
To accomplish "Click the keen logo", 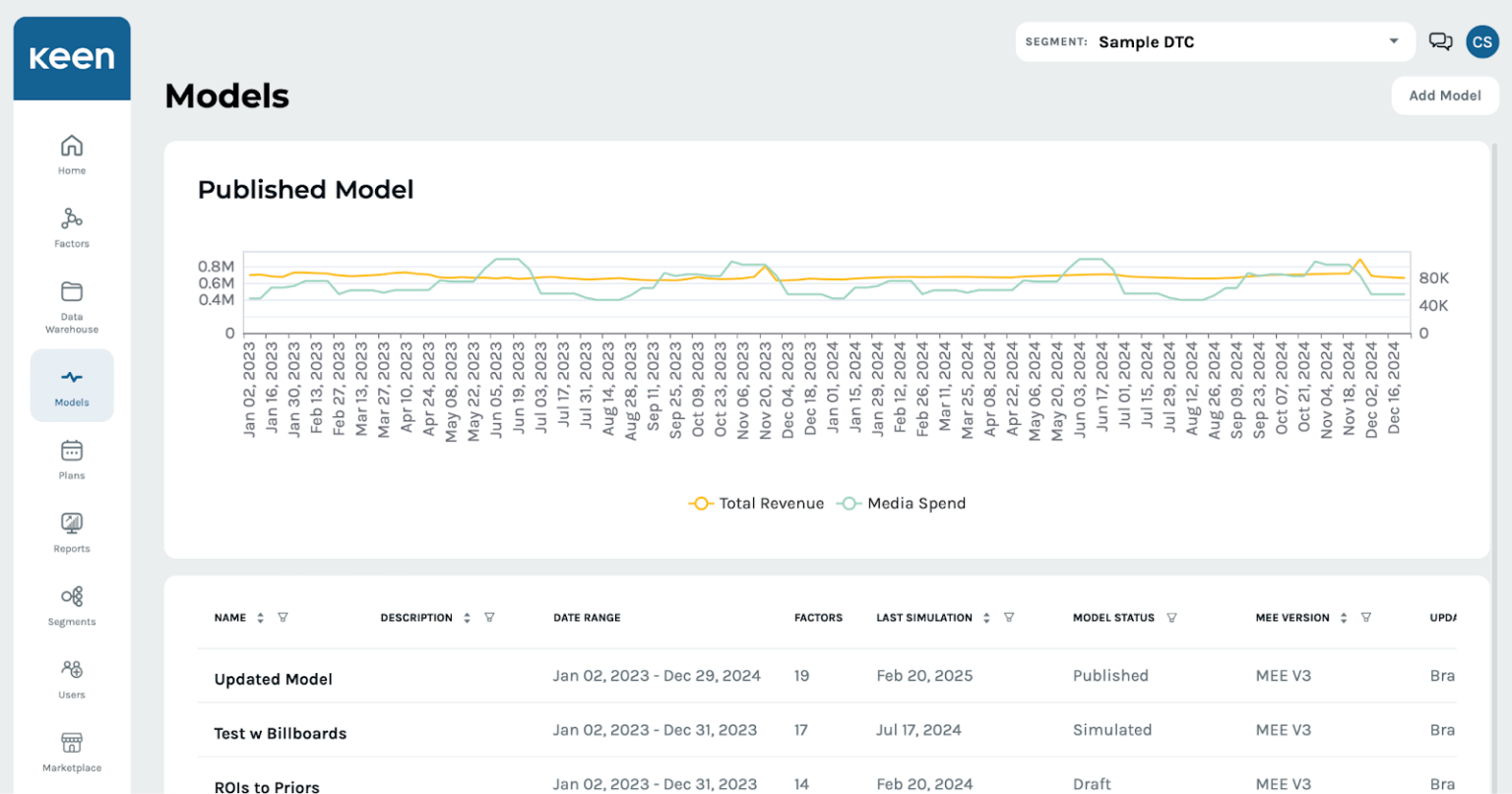I will (71, 58).
